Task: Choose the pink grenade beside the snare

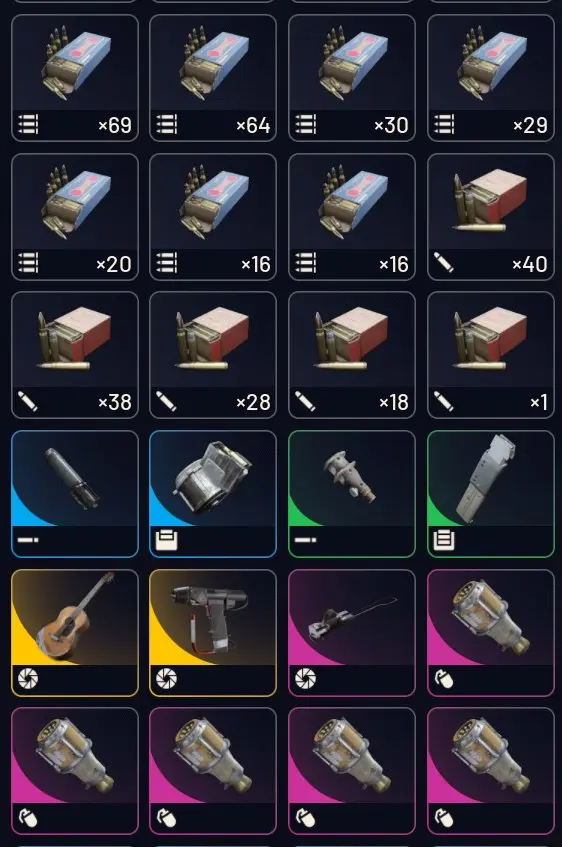Action: click(491, 633)
